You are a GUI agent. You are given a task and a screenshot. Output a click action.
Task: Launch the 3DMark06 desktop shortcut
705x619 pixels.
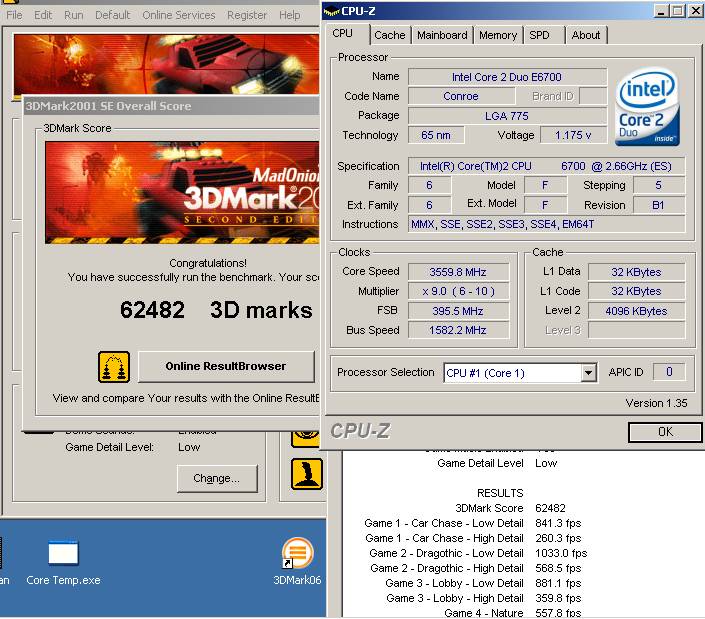[x=297, y=562]
